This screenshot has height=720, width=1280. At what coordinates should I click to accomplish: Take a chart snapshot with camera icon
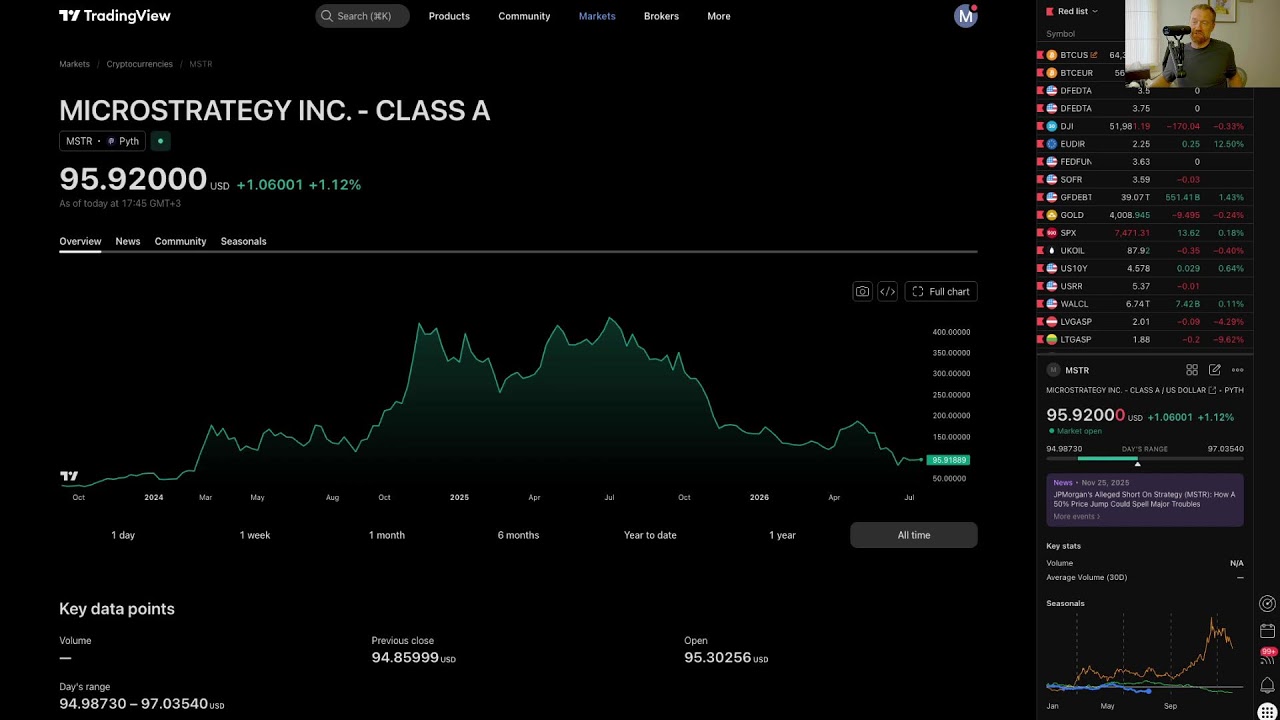click(x=862, y=292)
